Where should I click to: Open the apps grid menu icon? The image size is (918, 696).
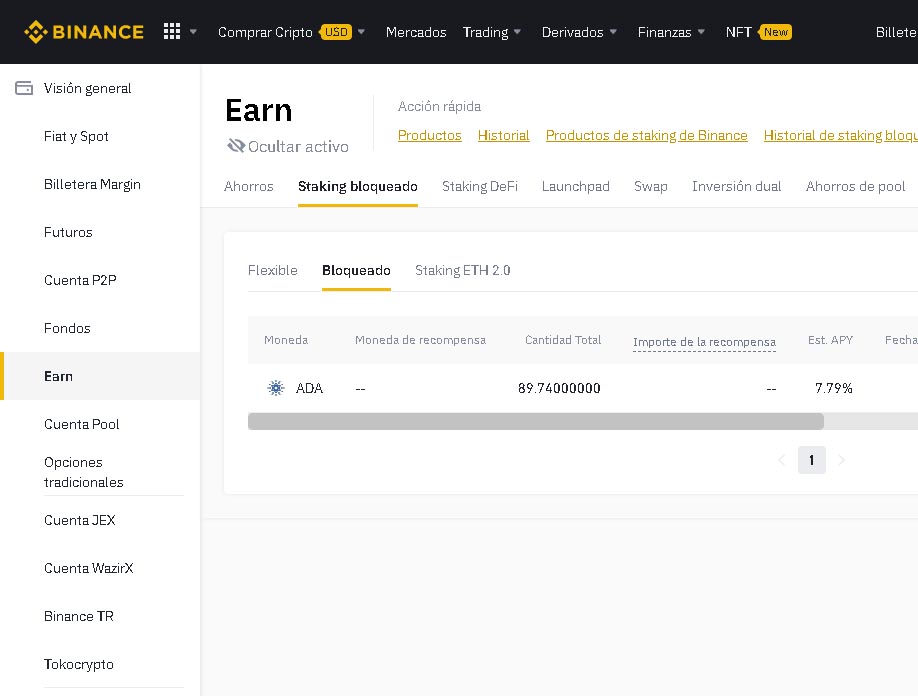click(172, 32)
